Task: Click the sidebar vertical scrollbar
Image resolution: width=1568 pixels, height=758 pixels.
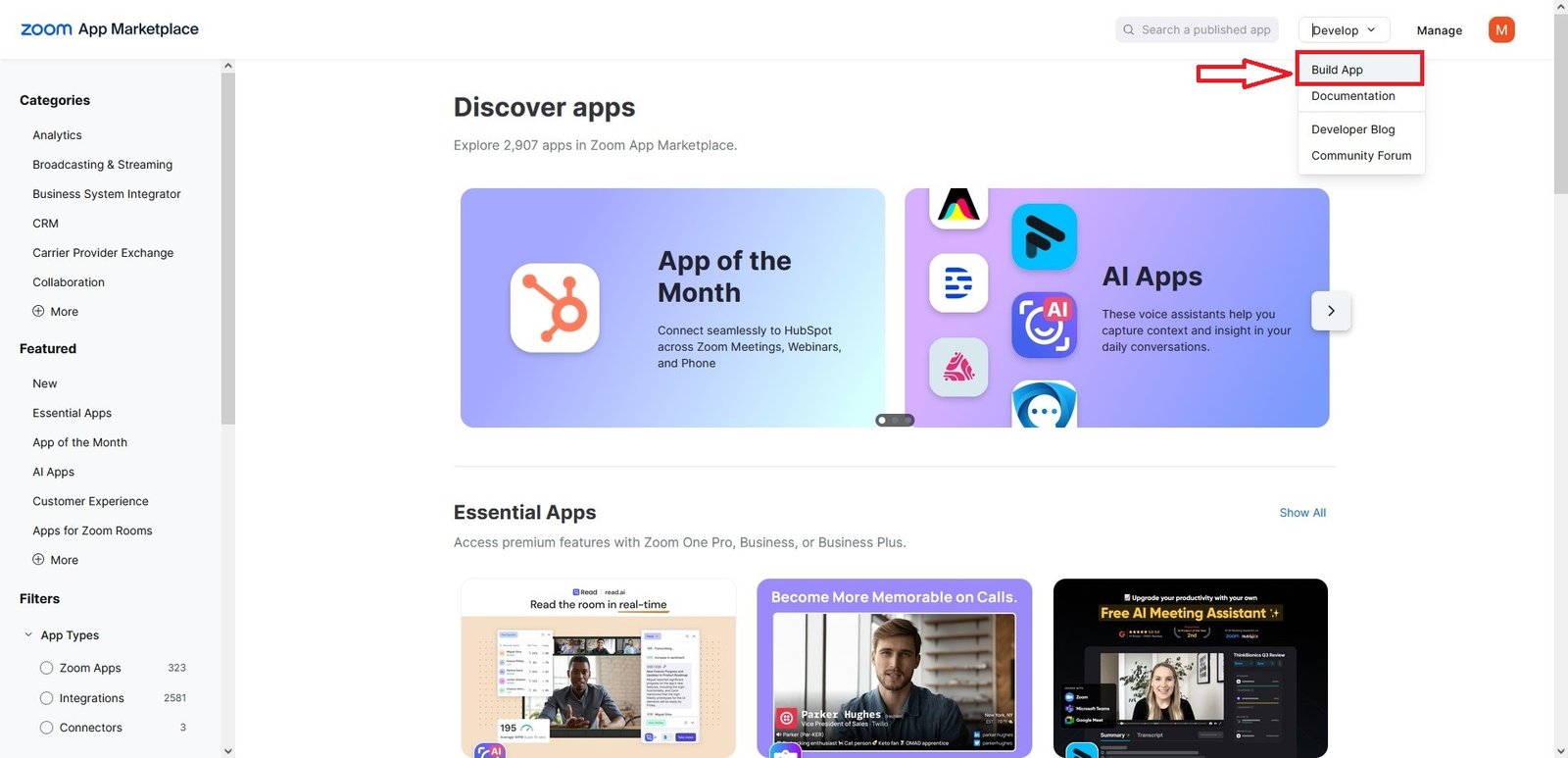Action: [228, 249]
